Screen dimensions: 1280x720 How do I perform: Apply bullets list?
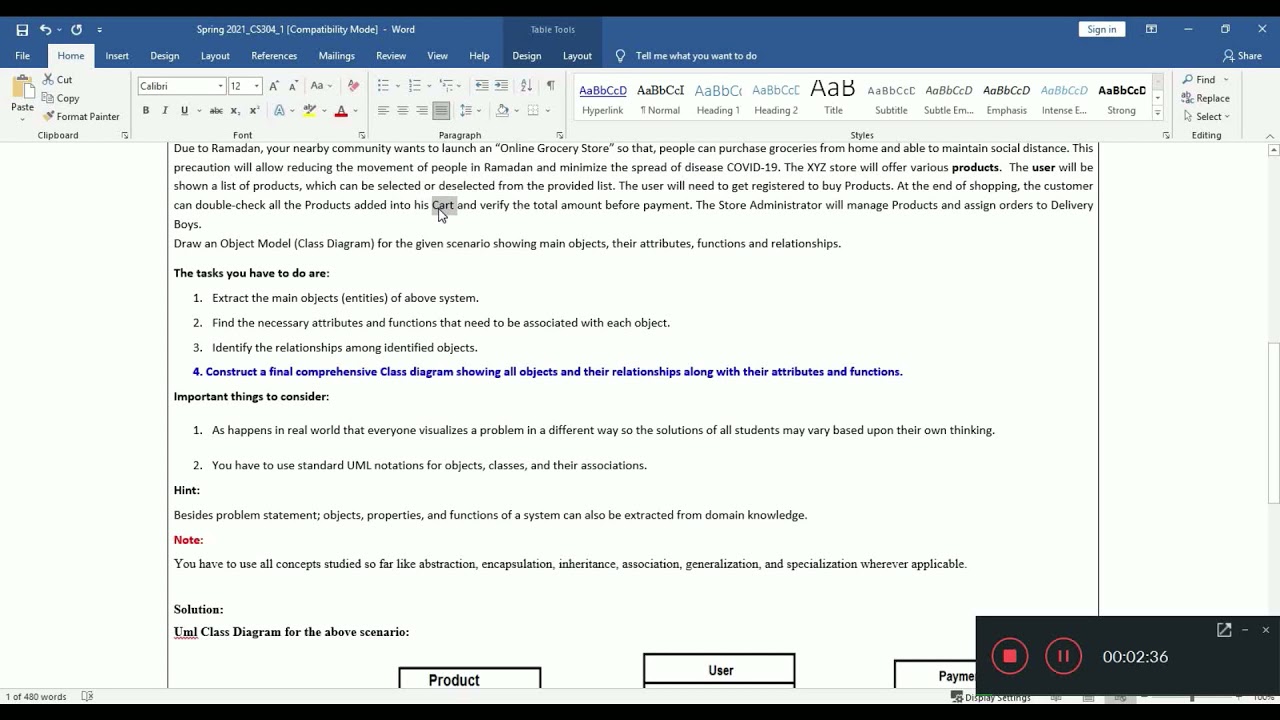click(x=384, y=86)
